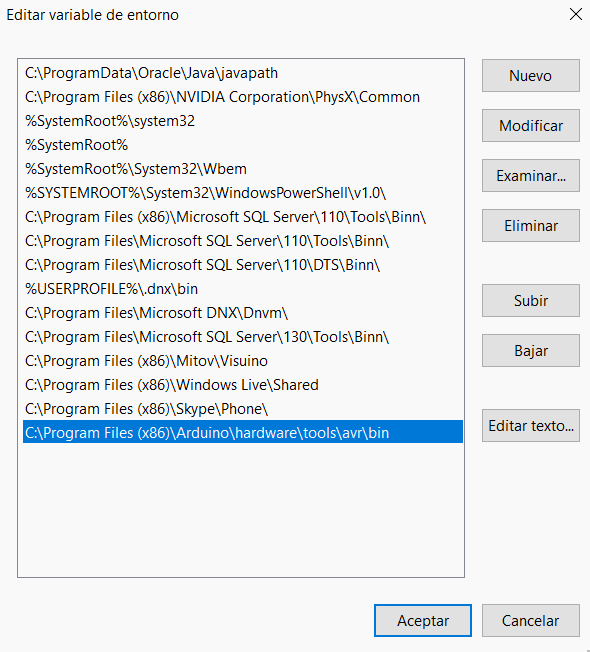This screenshot has width=590, height=652.
Task: Move the selected entry down with Bajar
Action: 531,351
